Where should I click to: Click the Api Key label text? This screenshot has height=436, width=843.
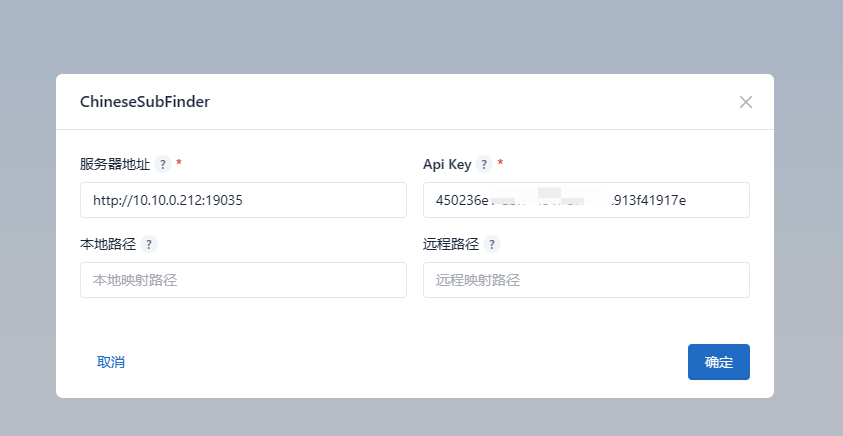coord(447,165)
